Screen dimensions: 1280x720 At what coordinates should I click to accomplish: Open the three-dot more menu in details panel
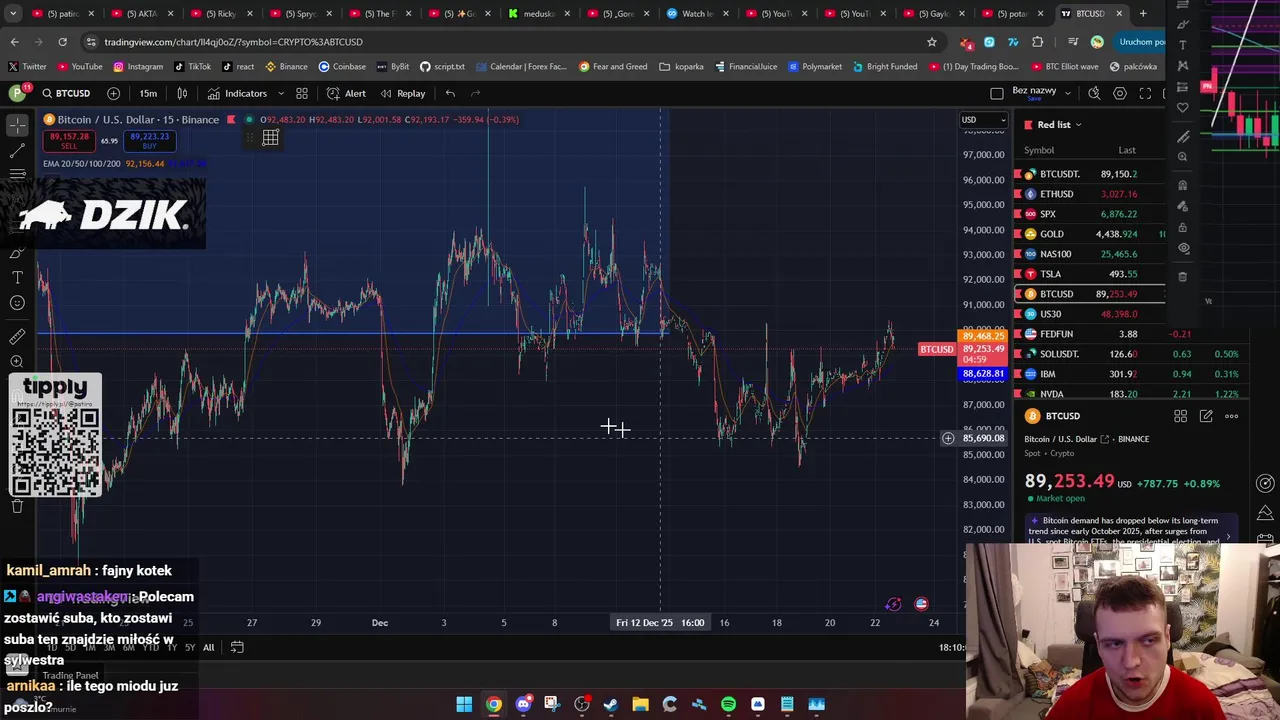pyautogui.click(x=1232, y=416)
